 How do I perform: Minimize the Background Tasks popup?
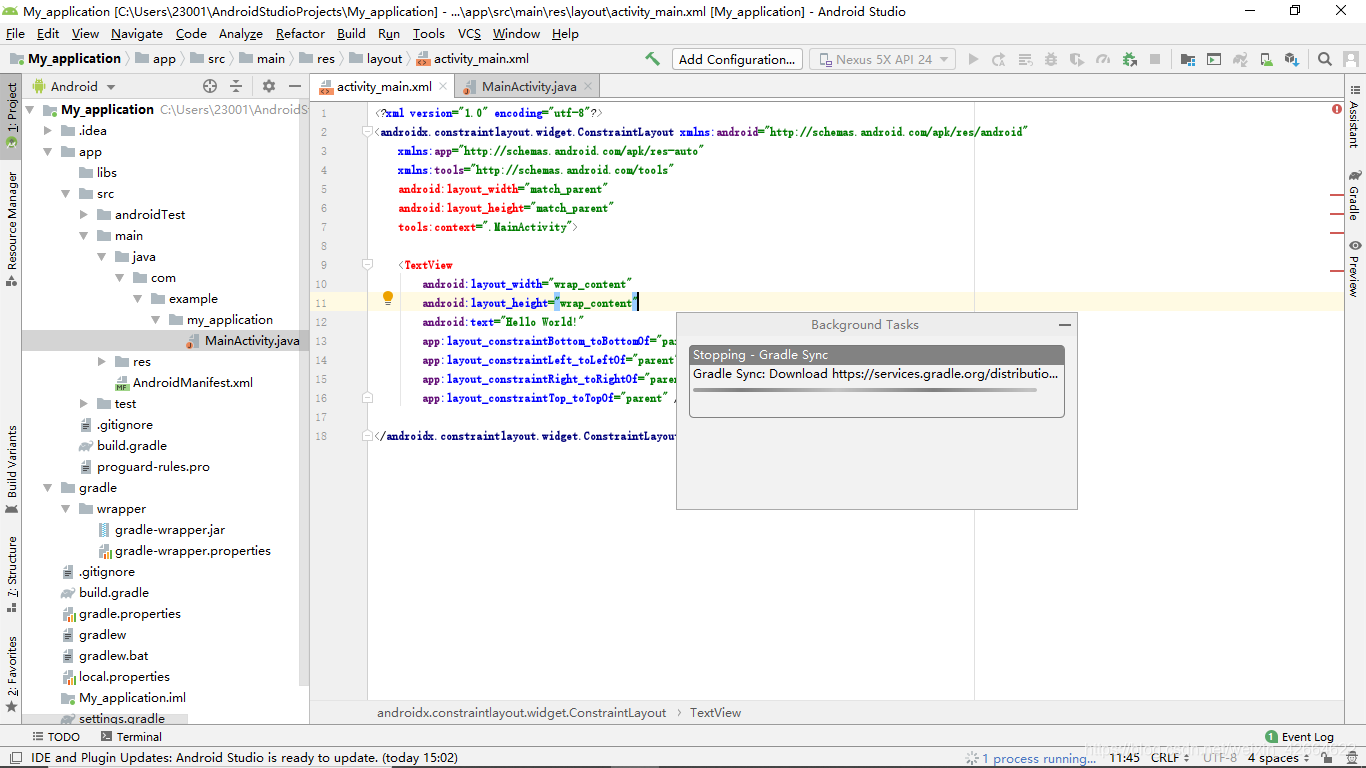1065,324
